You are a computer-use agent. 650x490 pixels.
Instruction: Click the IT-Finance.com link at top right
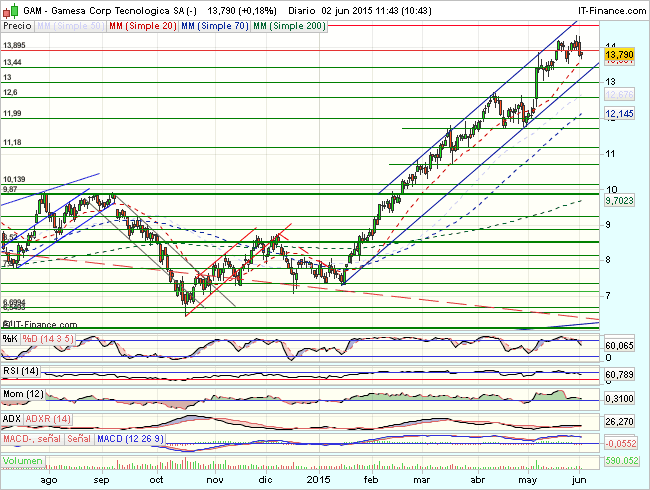(612, 10)
